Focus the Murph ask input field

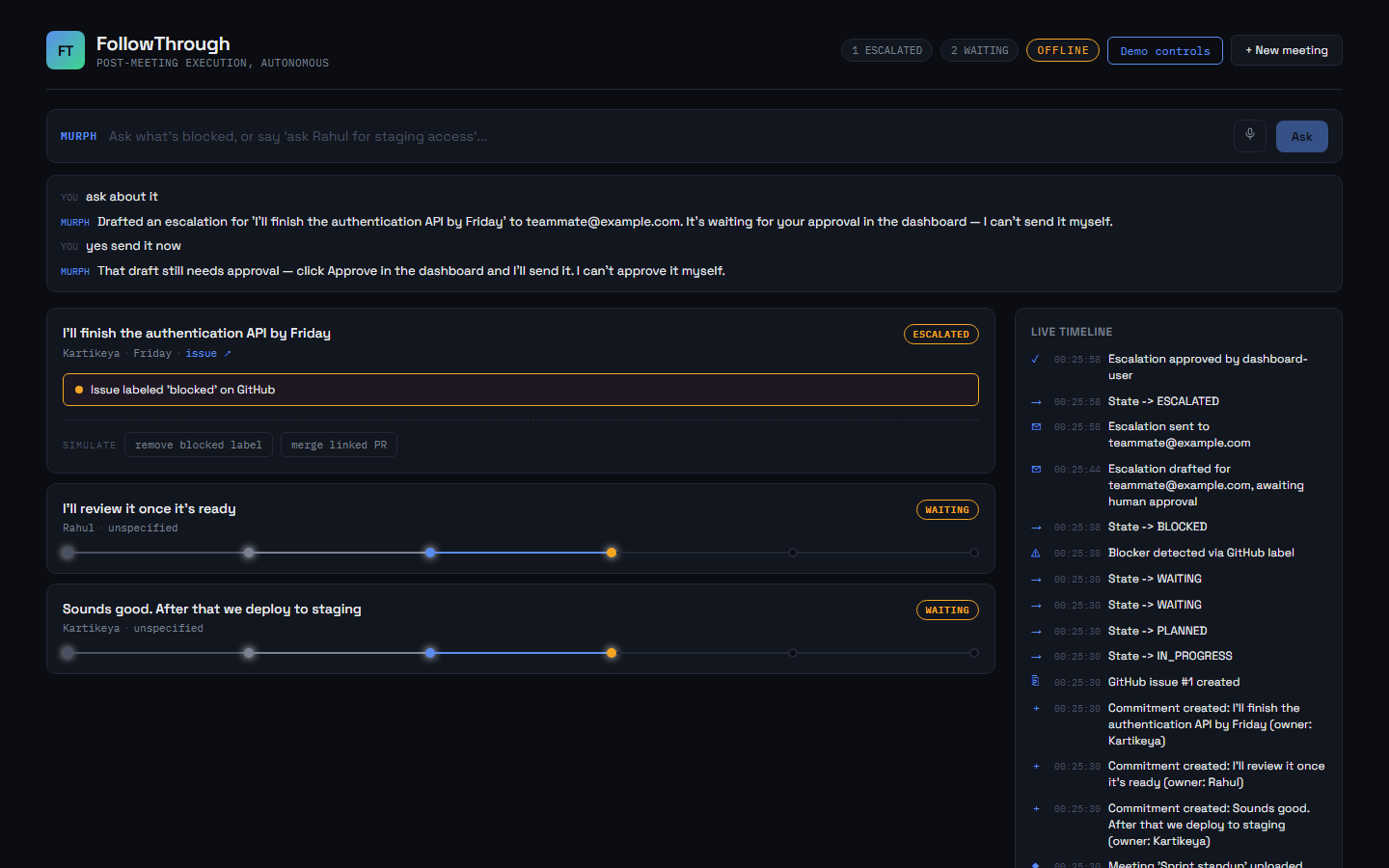coord(666,136)
